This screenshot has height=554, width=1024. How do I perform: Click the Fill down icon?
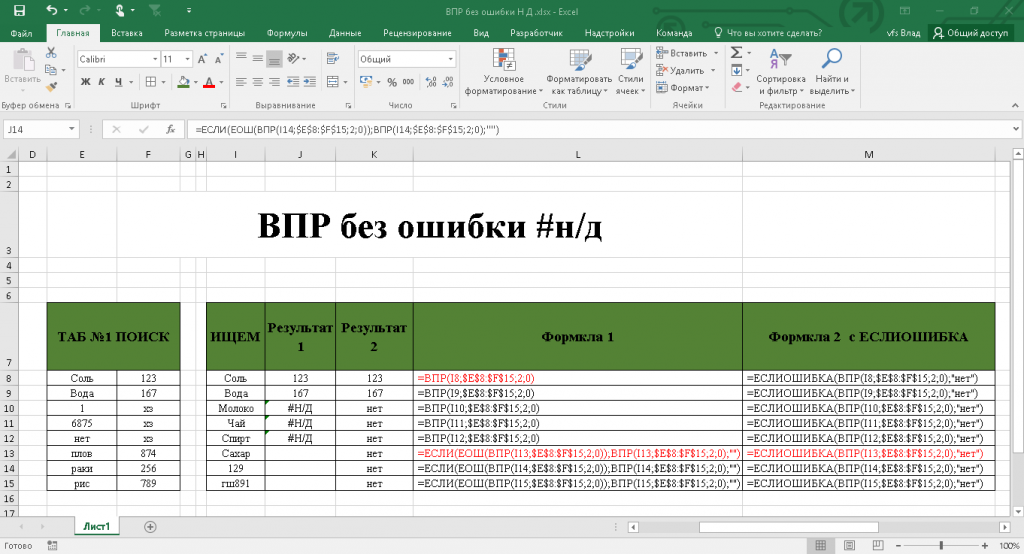point(736,70)
